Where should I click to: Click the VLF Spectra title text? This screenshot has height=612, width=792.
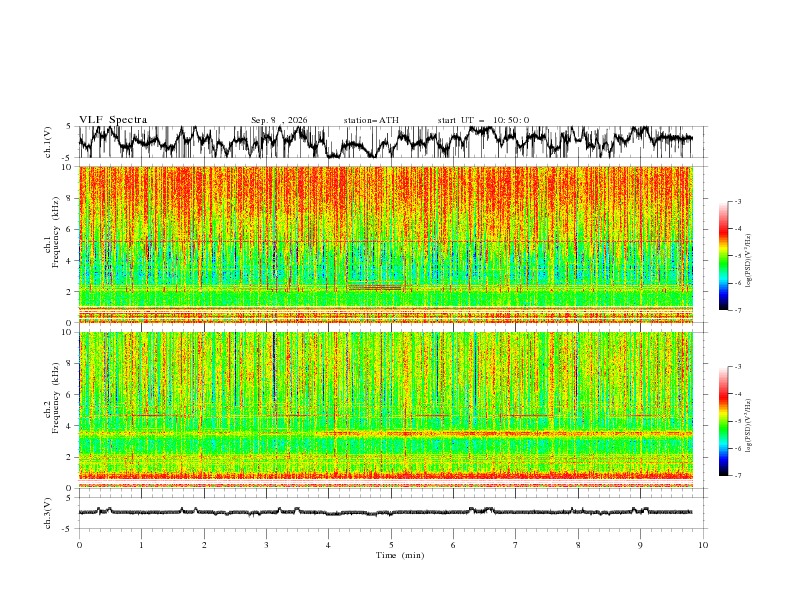(x=113, y=120)
